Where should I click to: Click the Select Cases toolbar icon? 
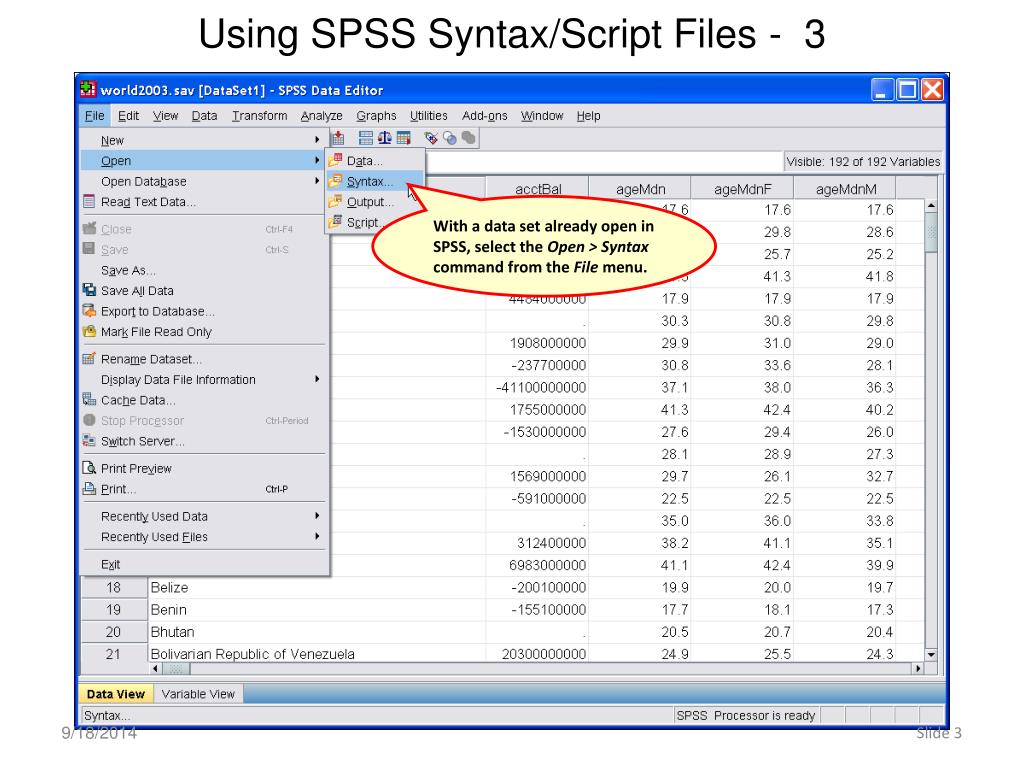point(404,138)
